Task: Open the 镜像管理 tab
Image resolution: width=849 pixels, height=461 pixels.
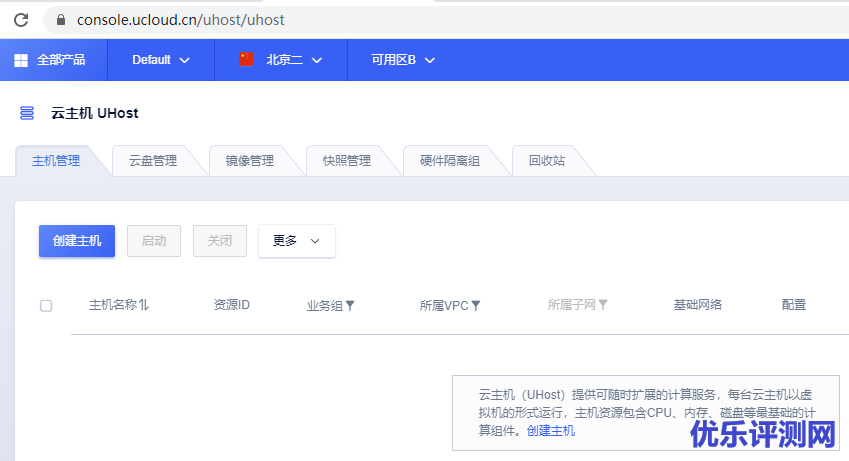Action: (x=249, y=161)
